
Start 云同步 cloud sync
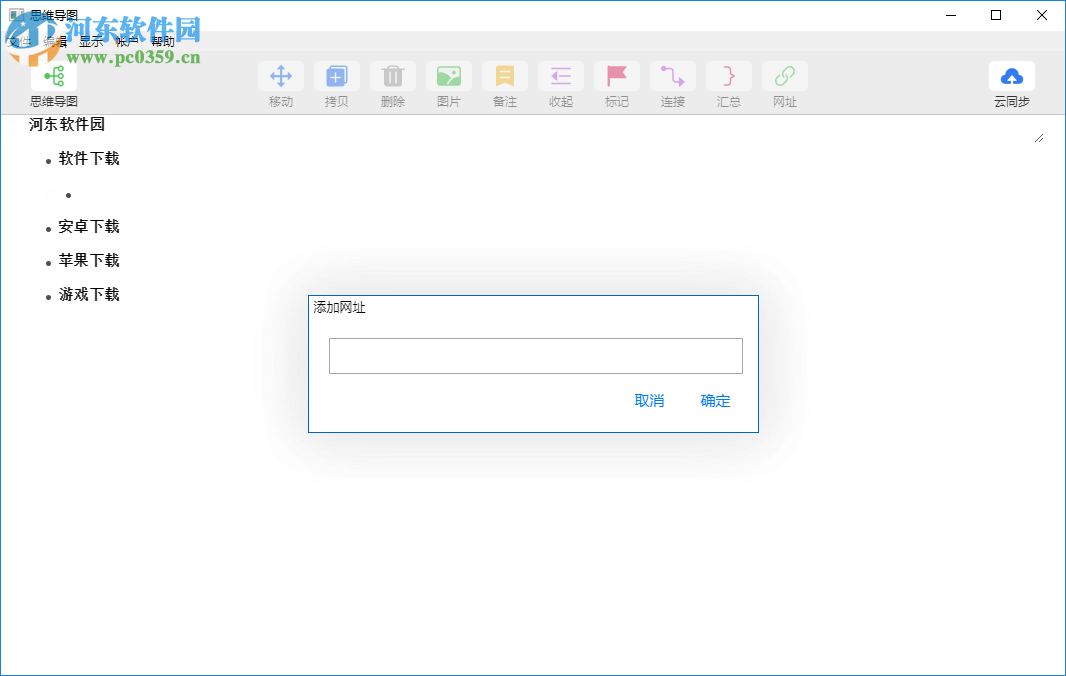coord(1012,76)
